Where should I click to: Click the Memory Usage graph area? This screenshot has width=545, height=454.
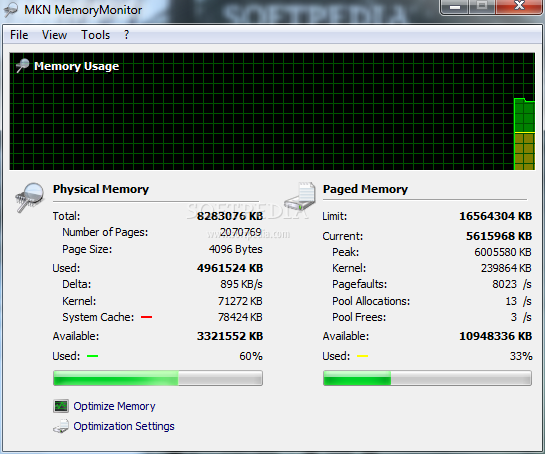click(x=272, y=111)
